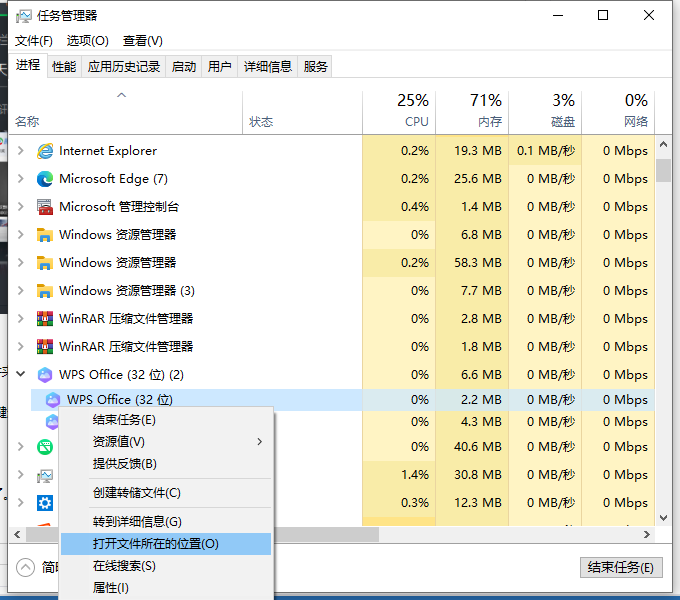
Task: Switch to the 启动 tab
Action: coord(183,67)
